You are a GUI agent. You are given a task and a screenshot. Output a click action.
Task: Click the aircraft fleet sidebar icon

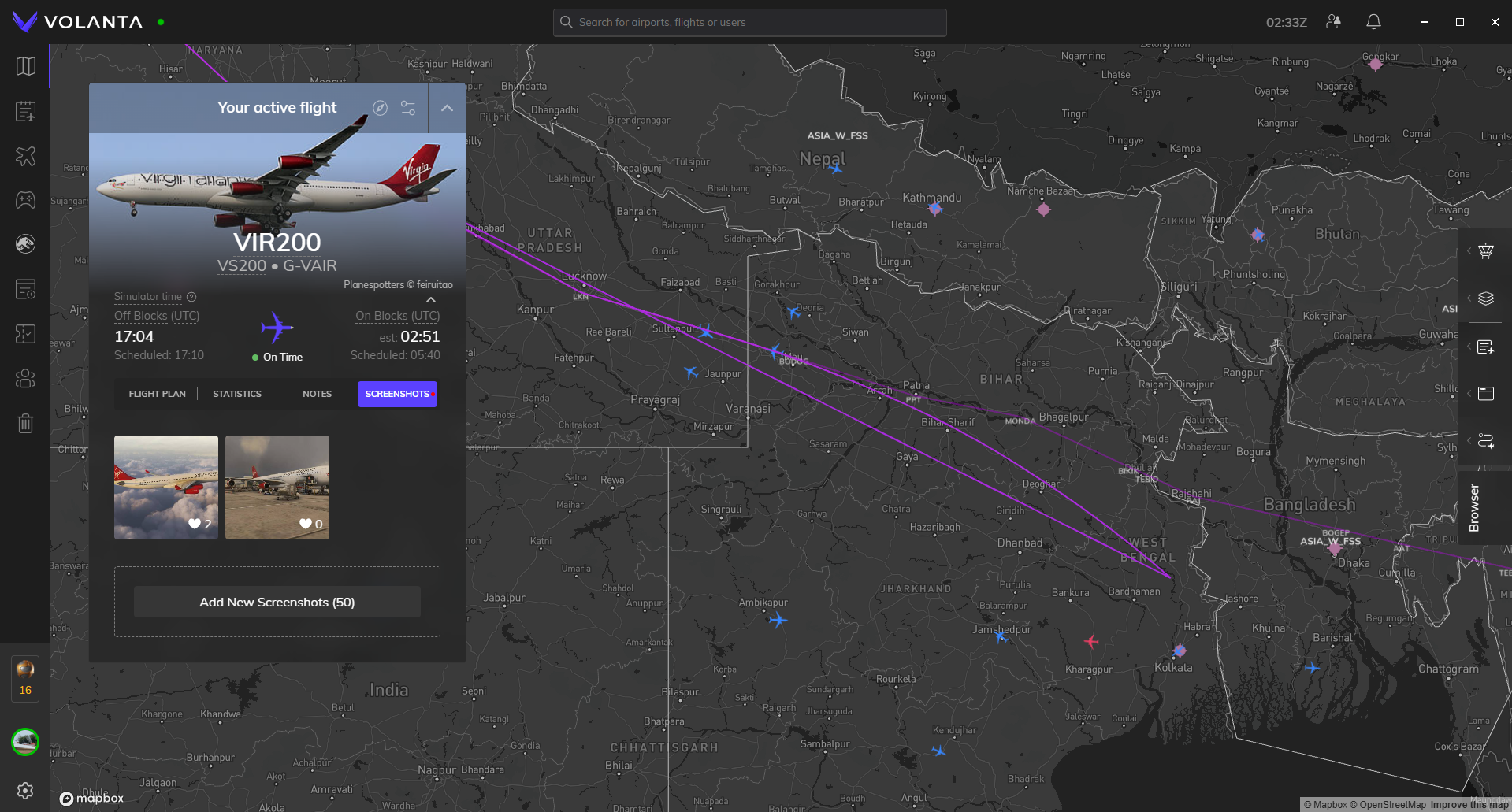coord(26,156)
